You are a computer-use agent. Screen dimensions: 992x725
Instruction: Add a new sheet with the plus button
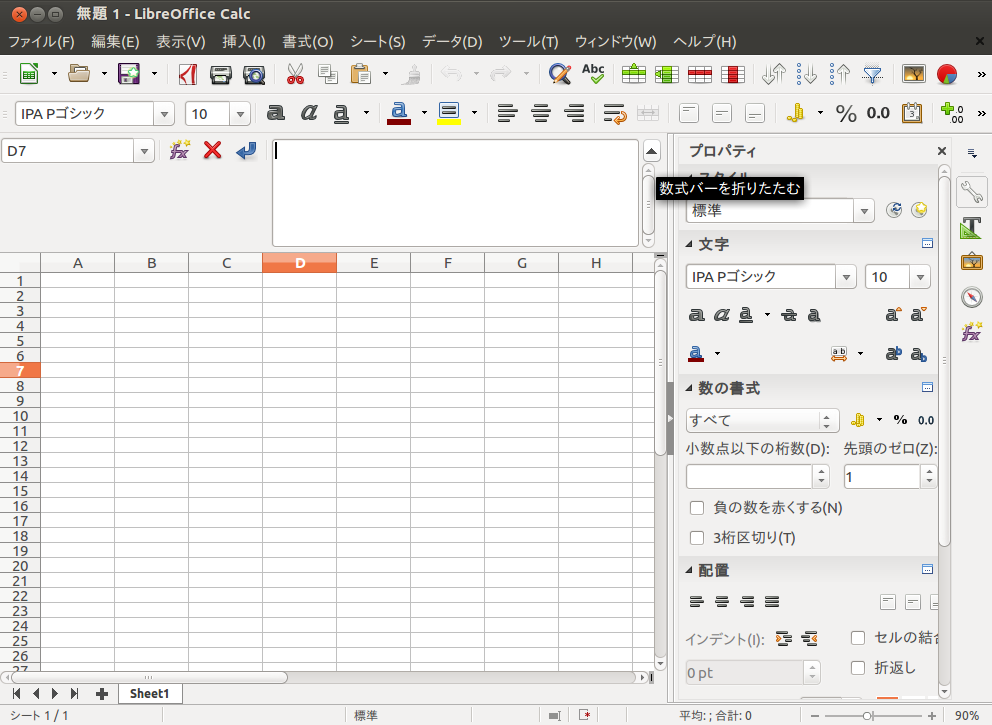click(x=101, y=694)
